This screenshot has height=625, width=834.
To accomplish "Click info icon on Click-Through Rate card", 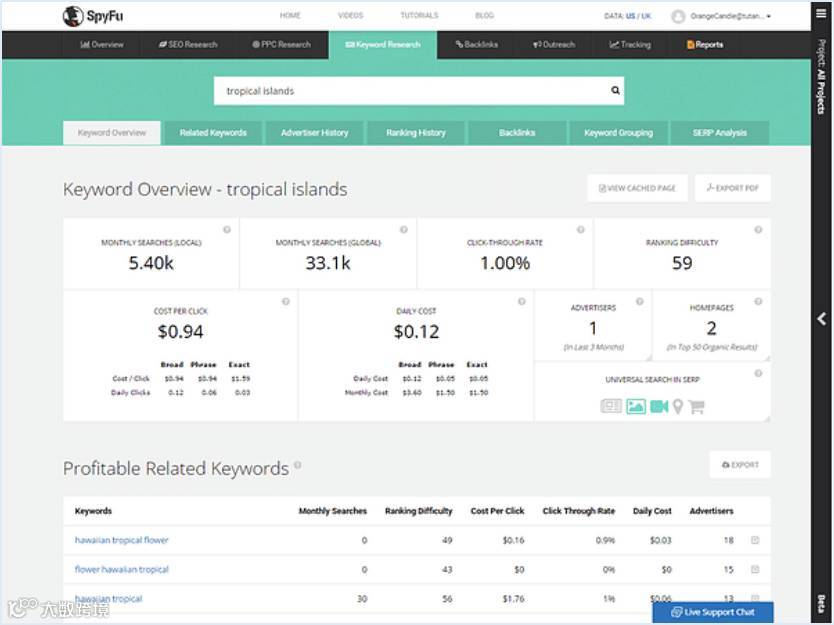I will [x=581, y=230].
